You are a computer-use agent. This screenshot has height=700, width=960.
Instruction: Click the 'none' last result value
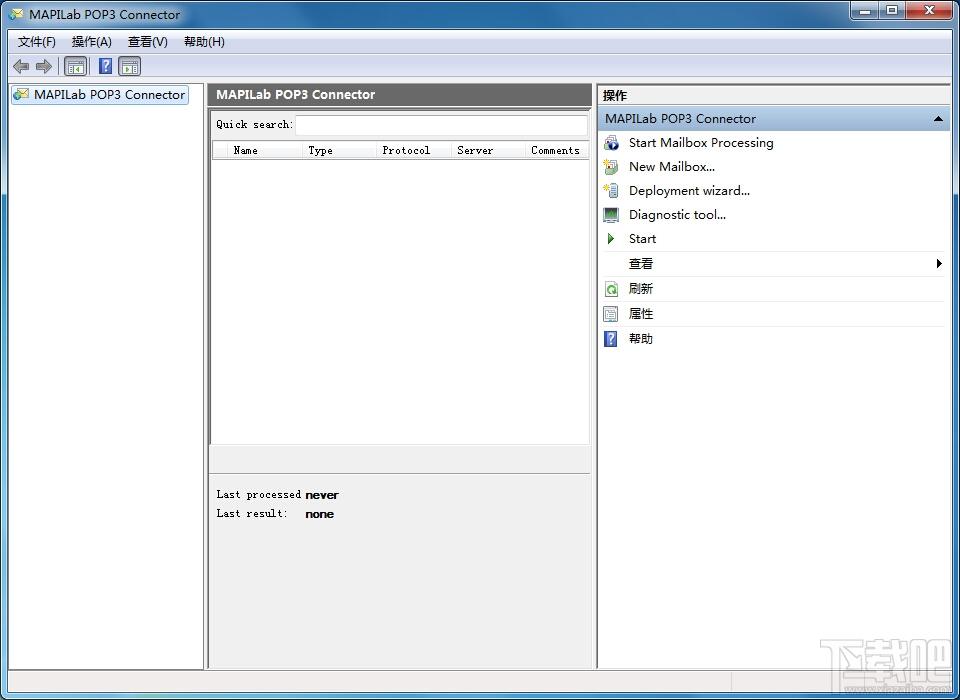[320, 514]
